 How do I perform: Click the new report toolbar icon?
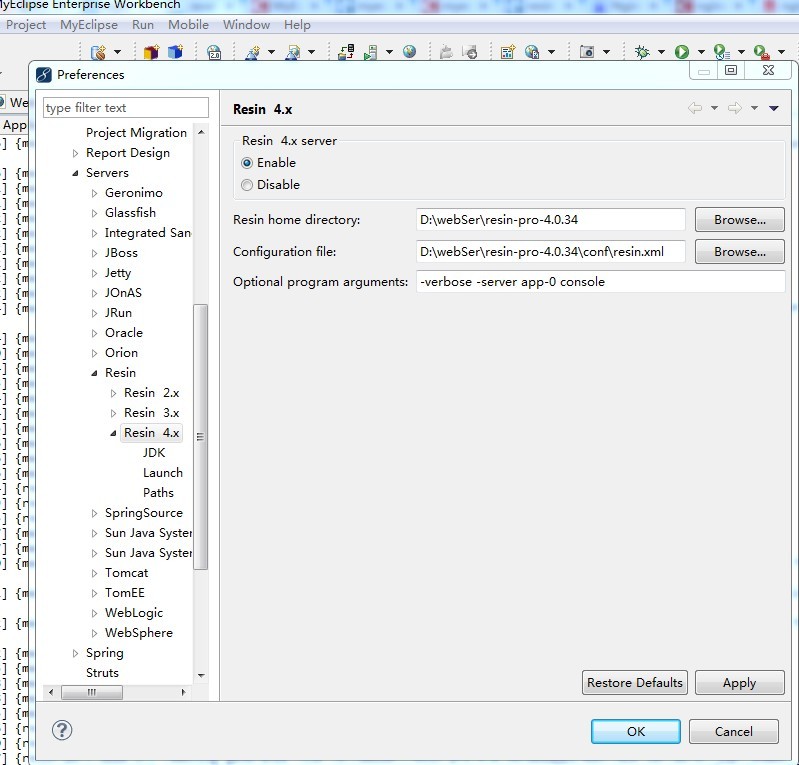coord(508,52)
